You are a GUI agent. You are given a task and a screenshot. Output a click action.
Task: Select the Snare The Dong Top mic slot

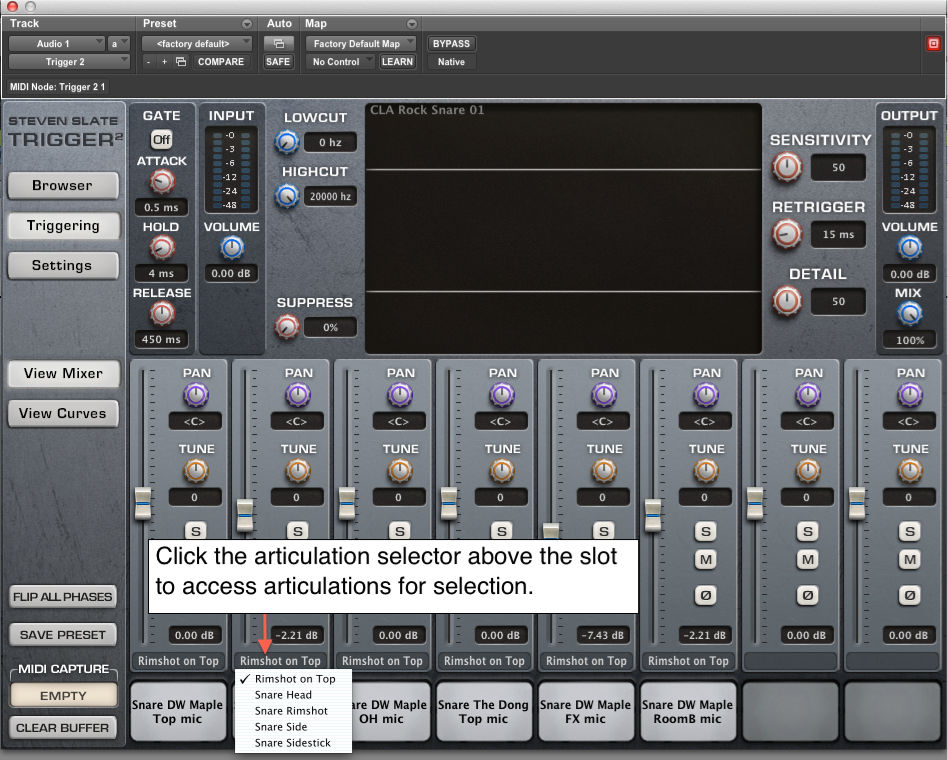pyautogui.click(x=484, y=711)
